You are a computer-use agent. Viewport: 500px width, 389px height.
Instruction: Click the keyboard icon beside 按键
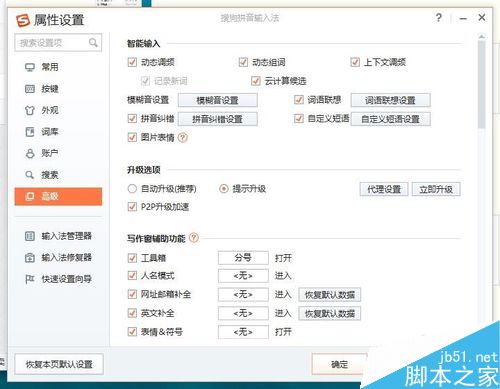[30, 89]
